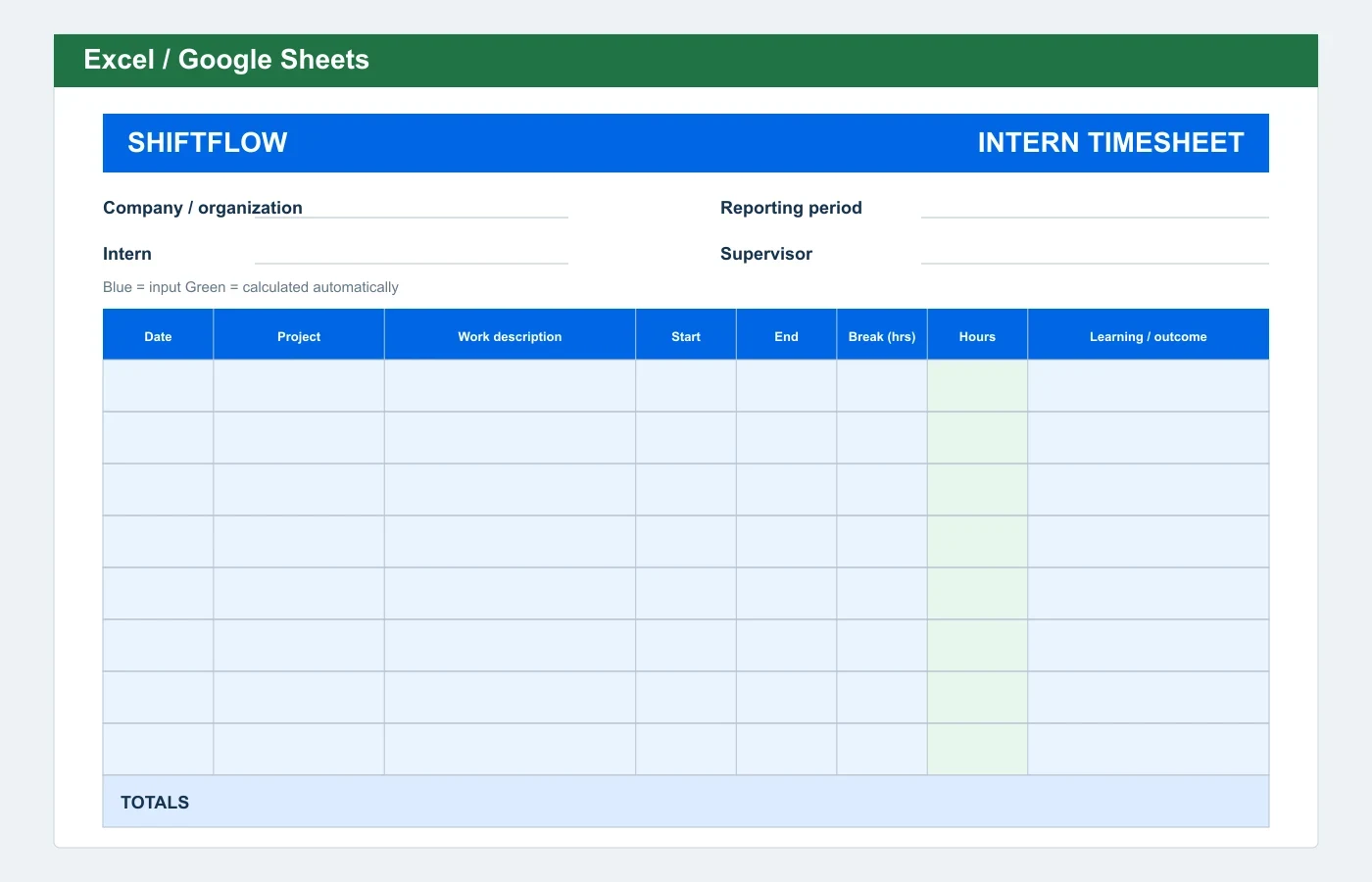Image resolution: width=1372 pixels, height=882 pixels.
Task: Click the SHIFTFLOW title text
Action: 208,143
